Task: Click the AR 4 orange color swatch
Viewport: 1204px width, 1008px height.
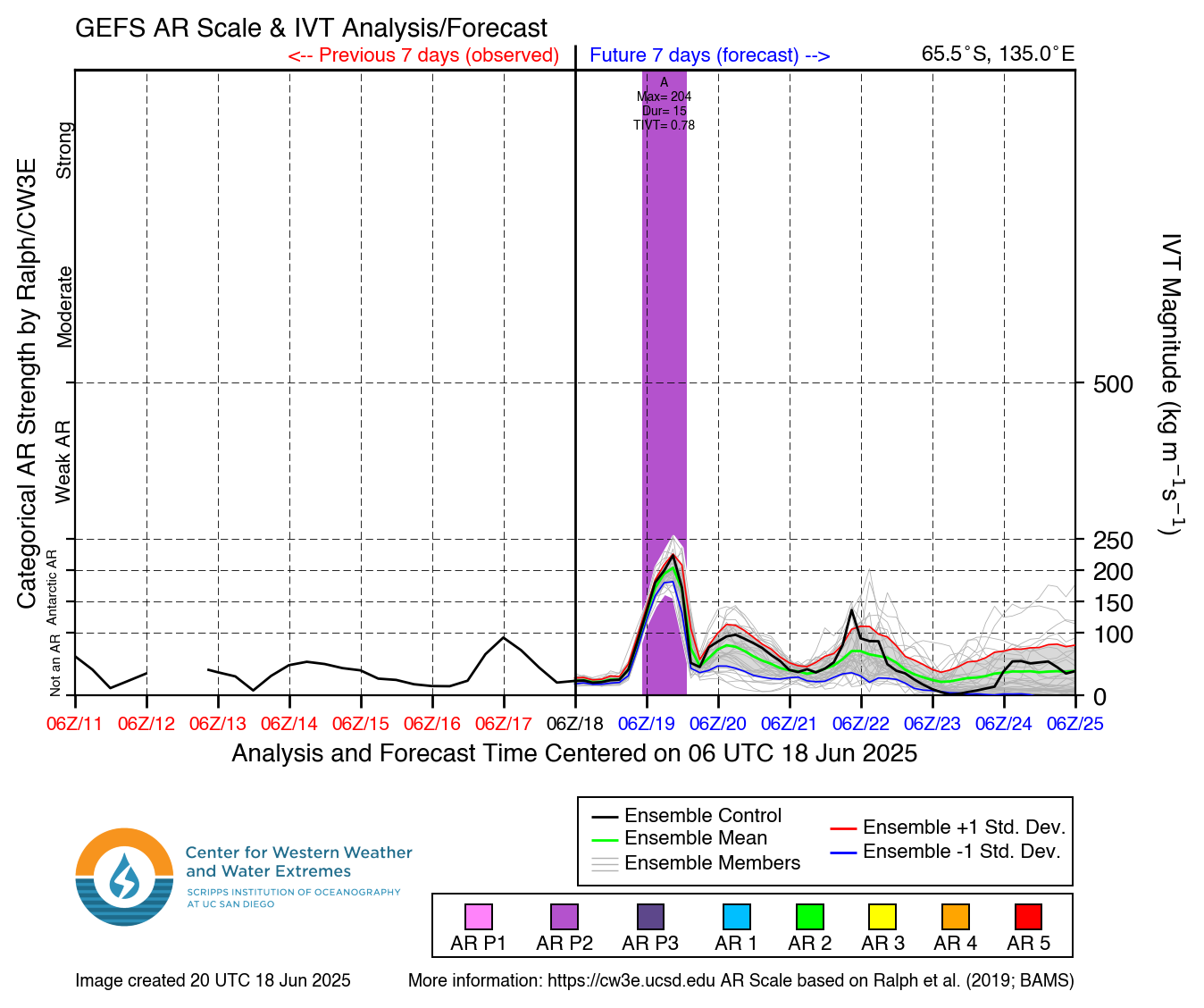Action: pyautogui.click(x=955, y=917)
